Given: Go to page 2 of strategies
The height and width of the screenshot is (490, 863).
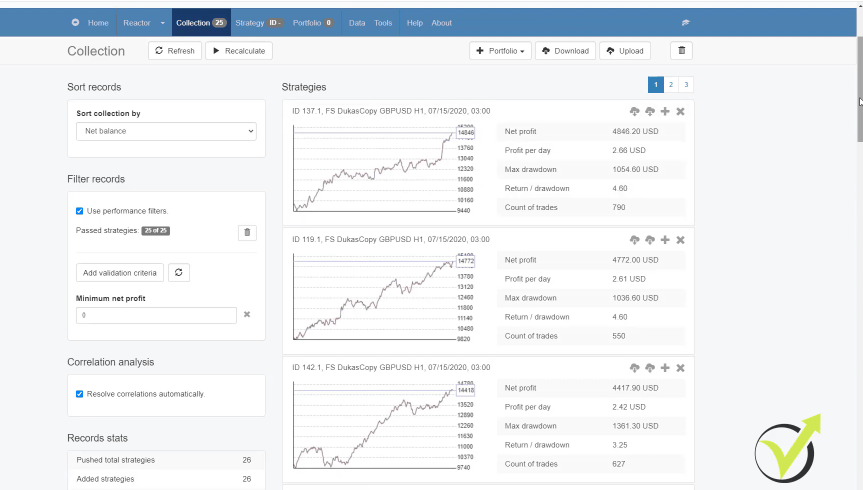Looking at the screenshot, I should click(x=670, y=86).
